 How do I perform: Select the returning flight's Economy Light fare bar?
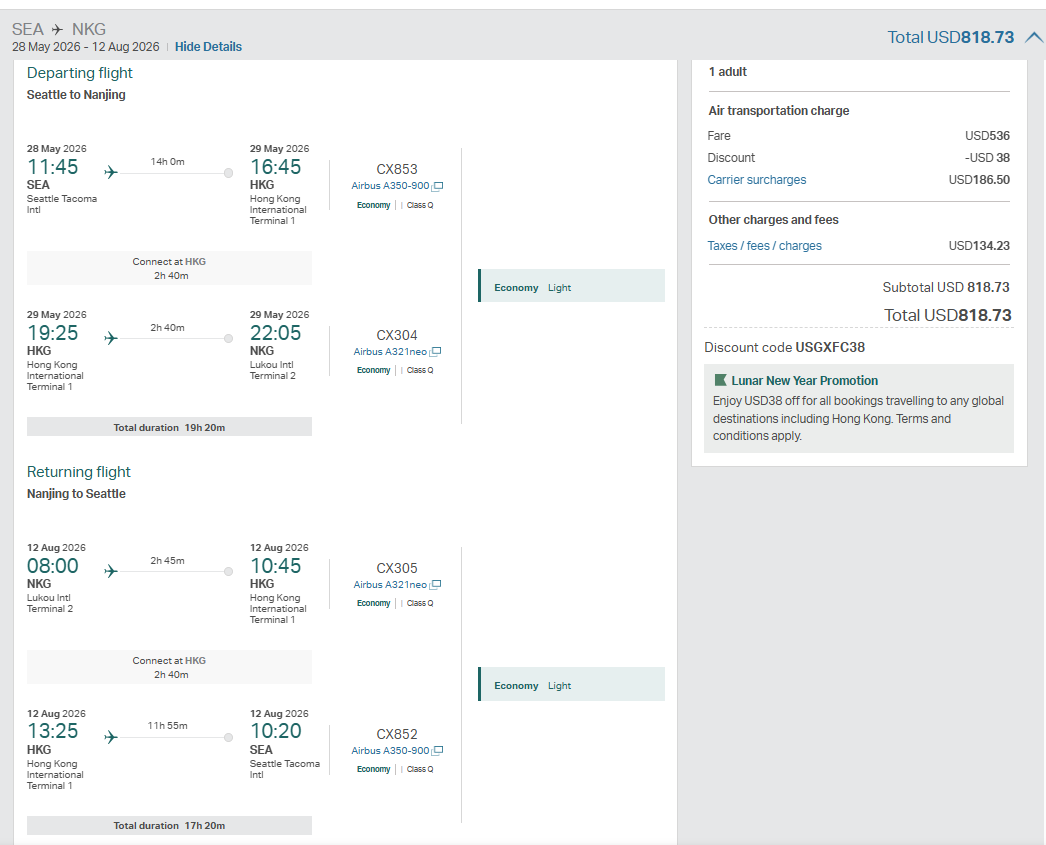coord(572,685)
